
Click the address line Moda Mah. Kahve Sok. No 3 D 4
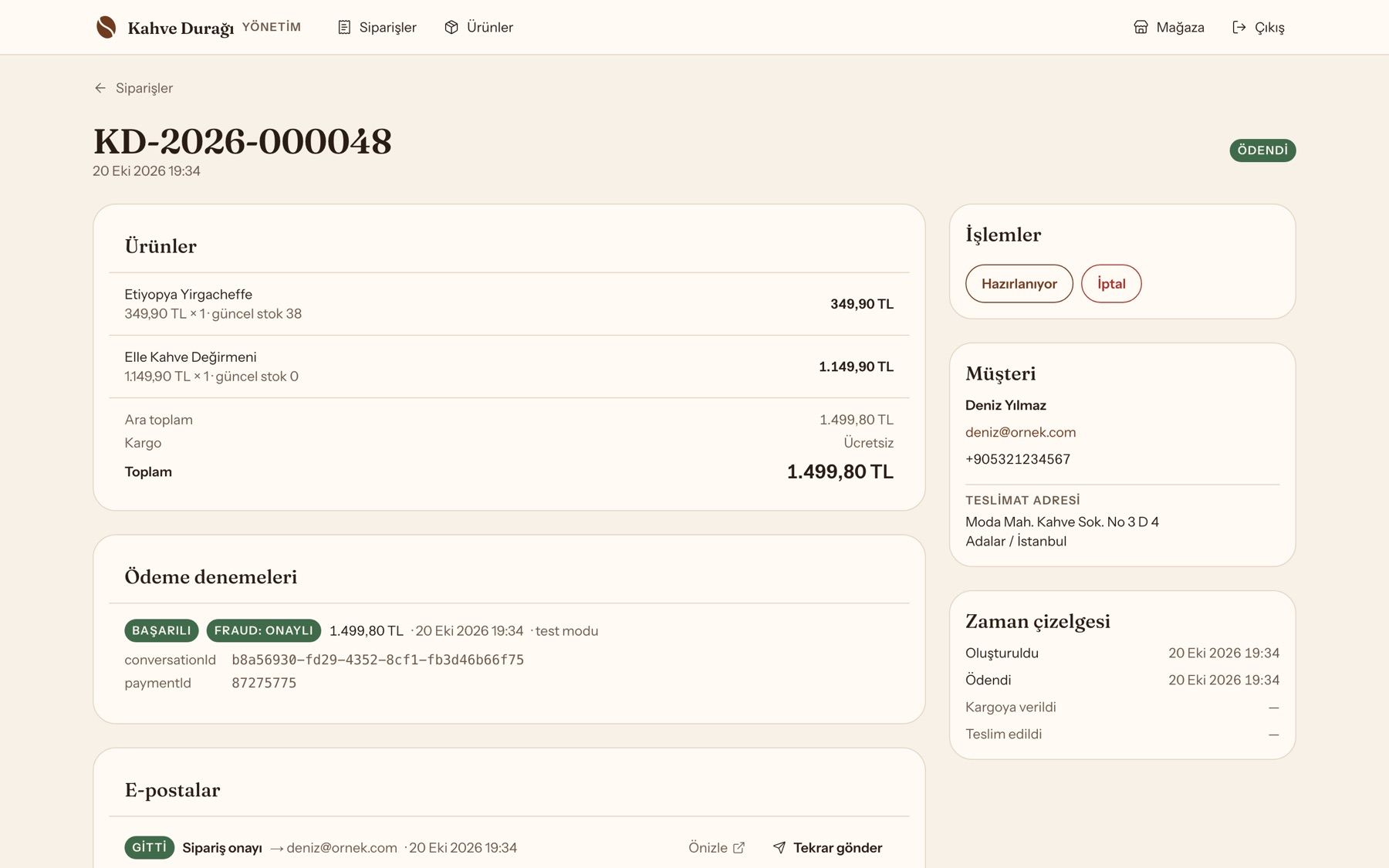tap(1062, 522)
